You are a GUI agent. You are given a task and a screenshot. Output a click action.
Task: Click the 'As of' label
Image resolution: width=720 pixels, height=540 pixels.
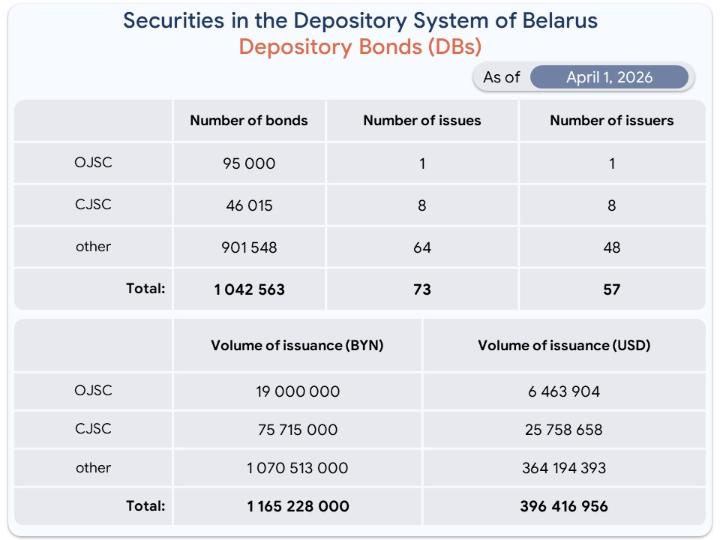coord(501,77)
